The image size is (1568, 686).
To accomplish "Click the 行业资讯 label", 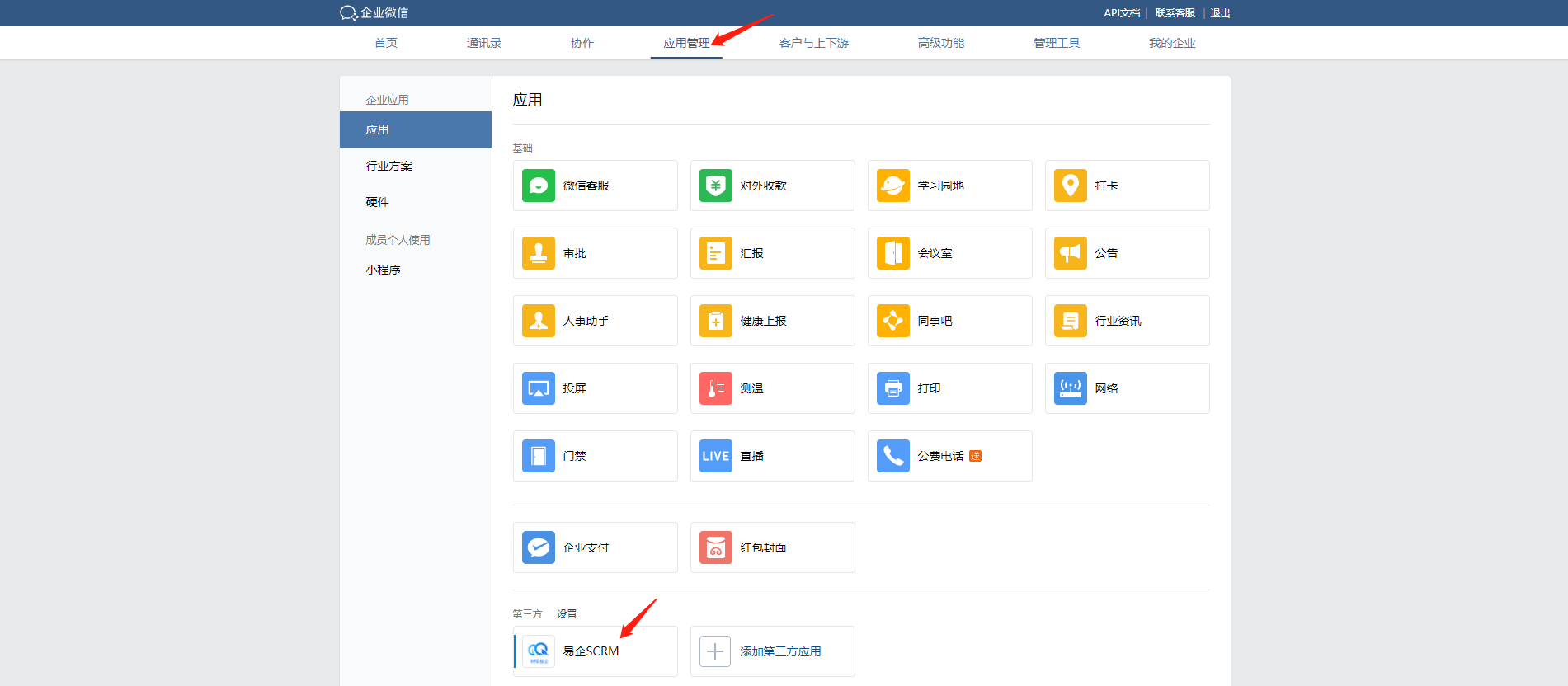I will [x=1118, y=321].
